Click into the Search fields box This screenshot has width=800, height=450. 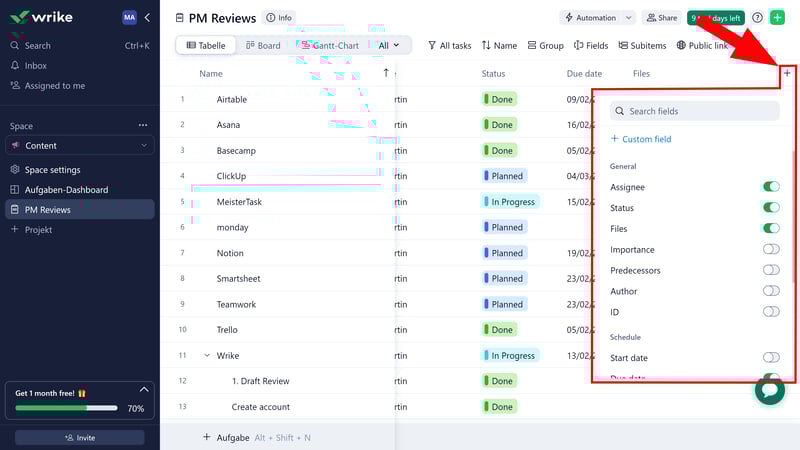point(694,111)
